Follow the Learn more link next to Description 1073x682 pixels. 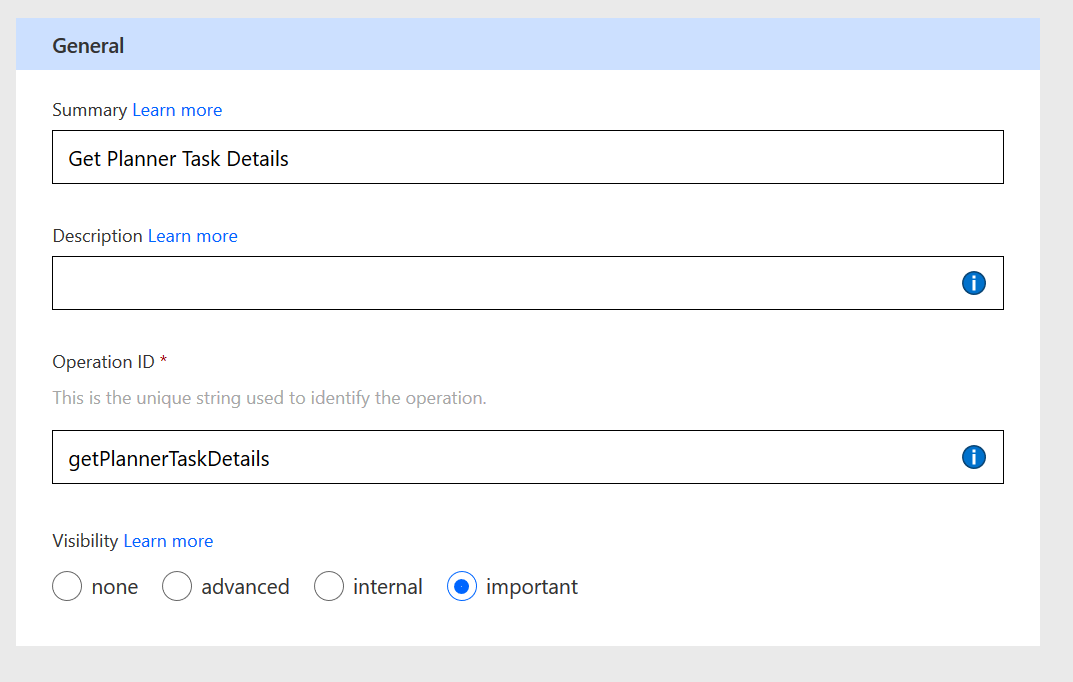tap(193, 236)
